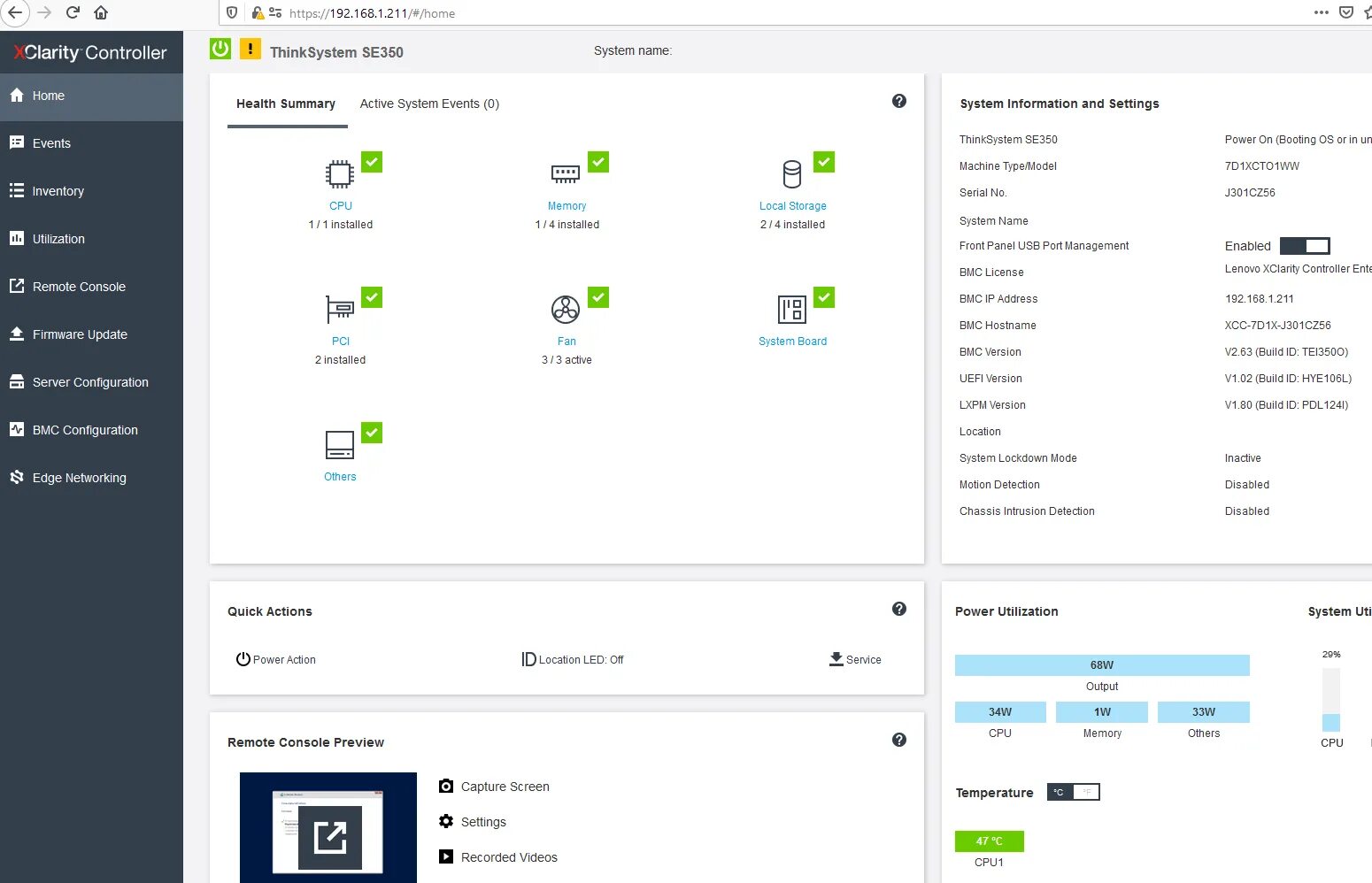Click the System Board link label
Viewport: 1372px width, 883px height.
(793, 342)
